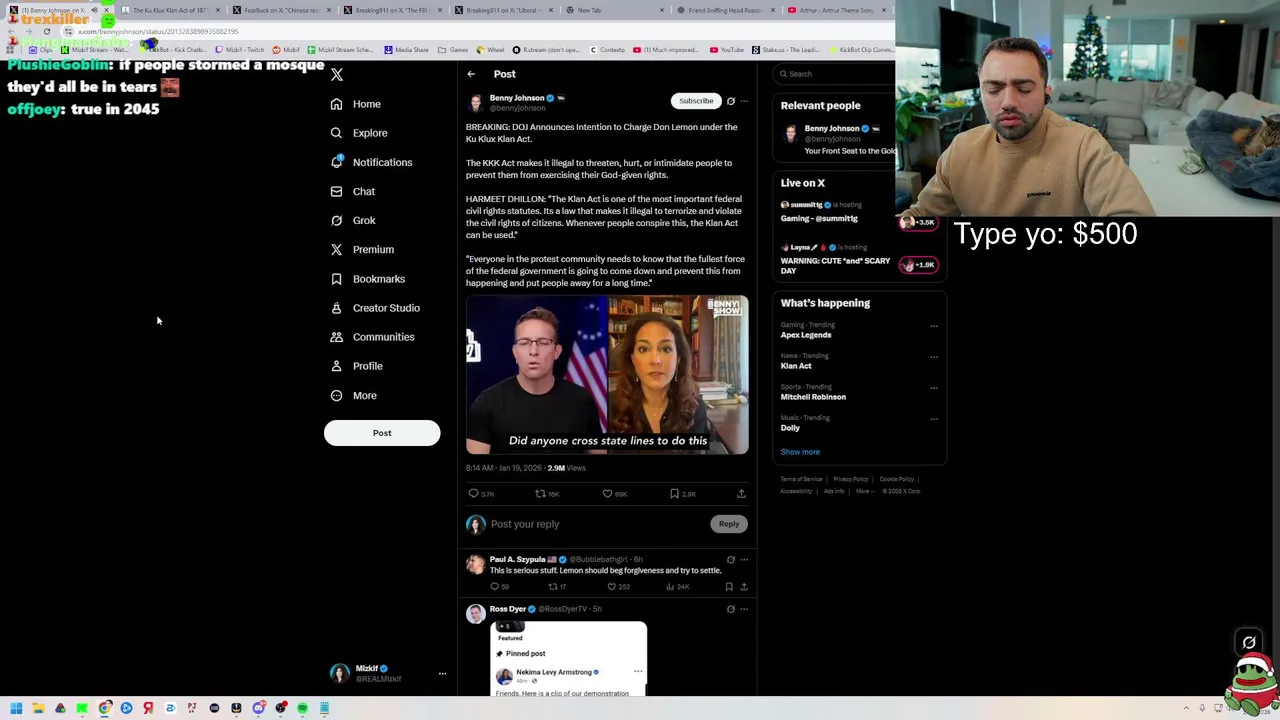Open Profile in the sidebar

[x=357, y=366]
